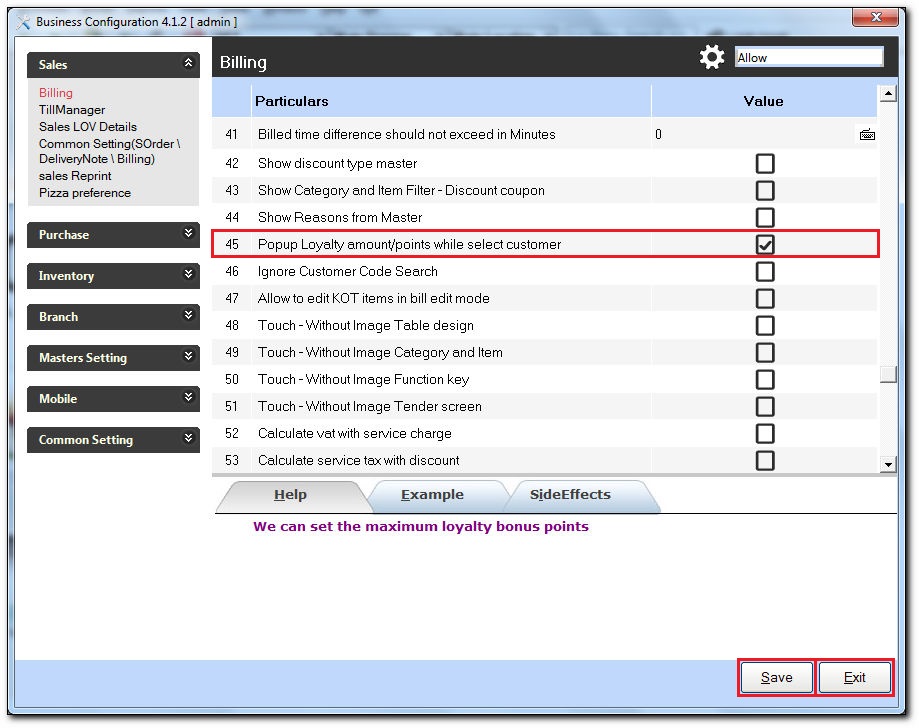Switch to the Help tab

tap(291, 495)
